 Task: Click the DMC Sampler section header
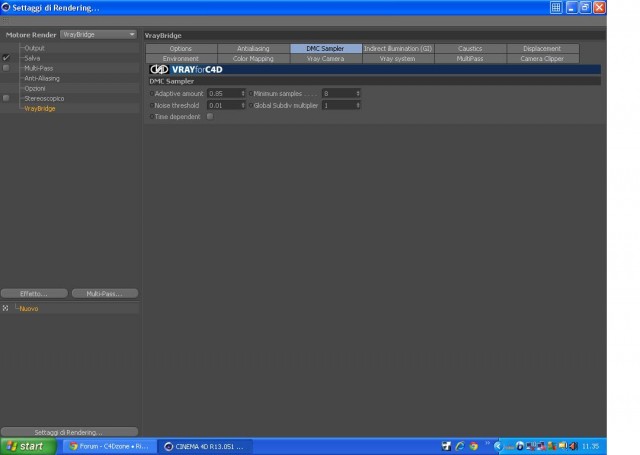(x=374, y=81)
